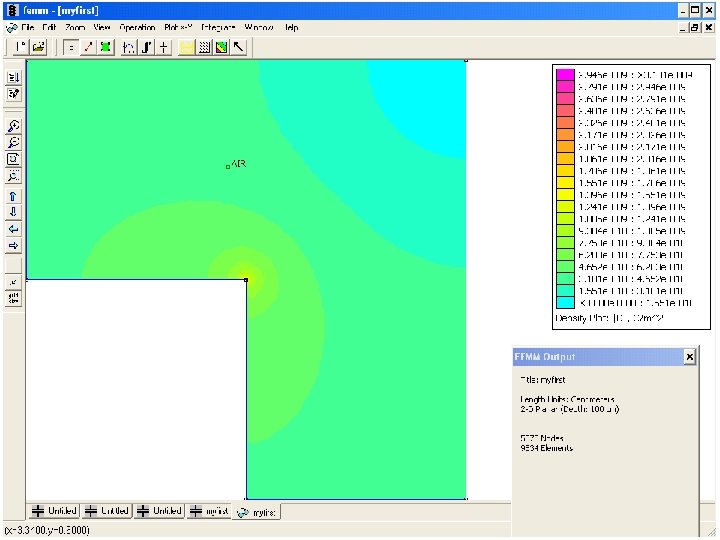Toggle the mesh display dotted icon

click(x=204, y=47)
